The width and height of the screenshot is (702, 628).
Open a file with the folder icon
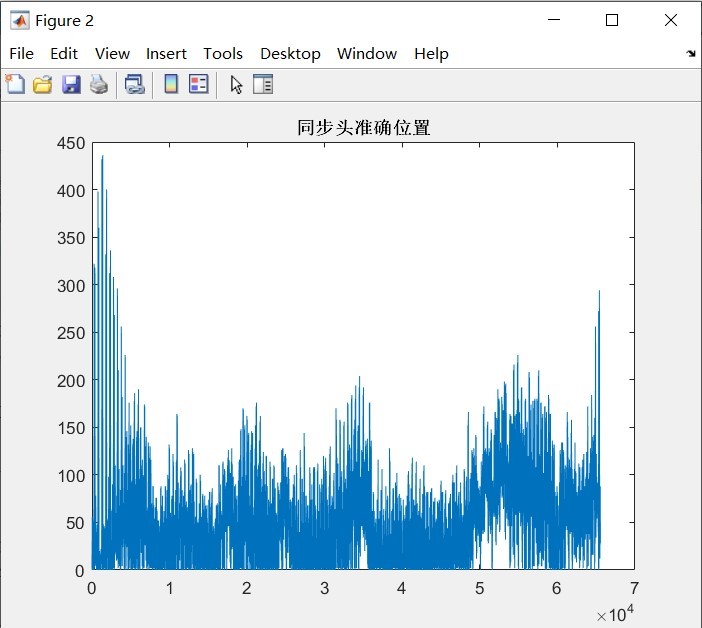point(43,84)
